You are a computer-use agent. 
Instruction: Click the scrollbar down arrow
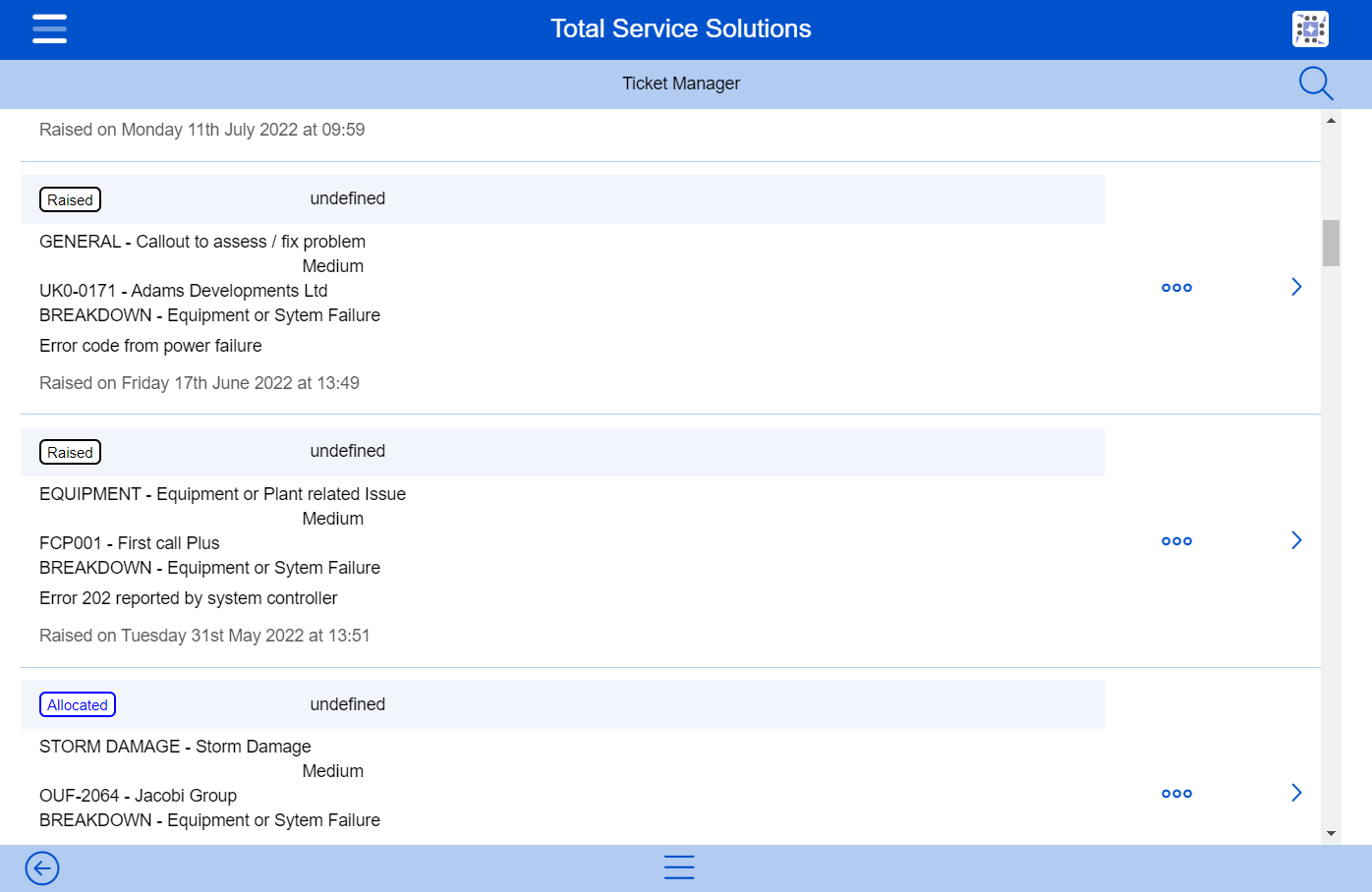tap(1331, 833)
